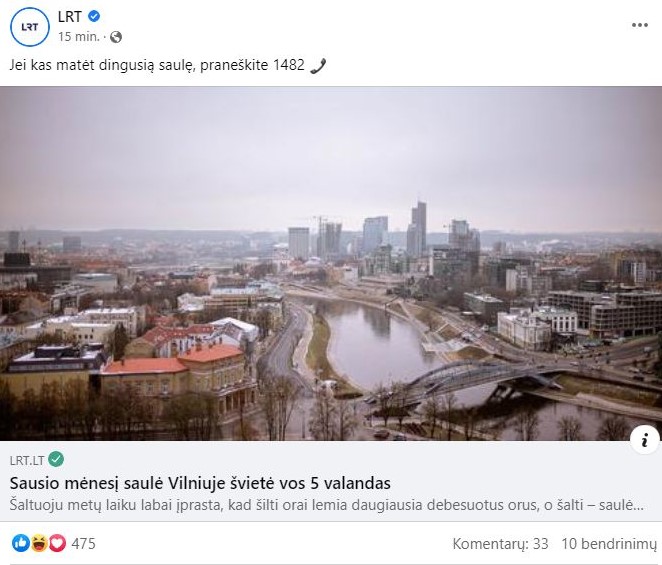Click the Love heart reaction icon
662x565 pixels.
(x=57, y=543)
